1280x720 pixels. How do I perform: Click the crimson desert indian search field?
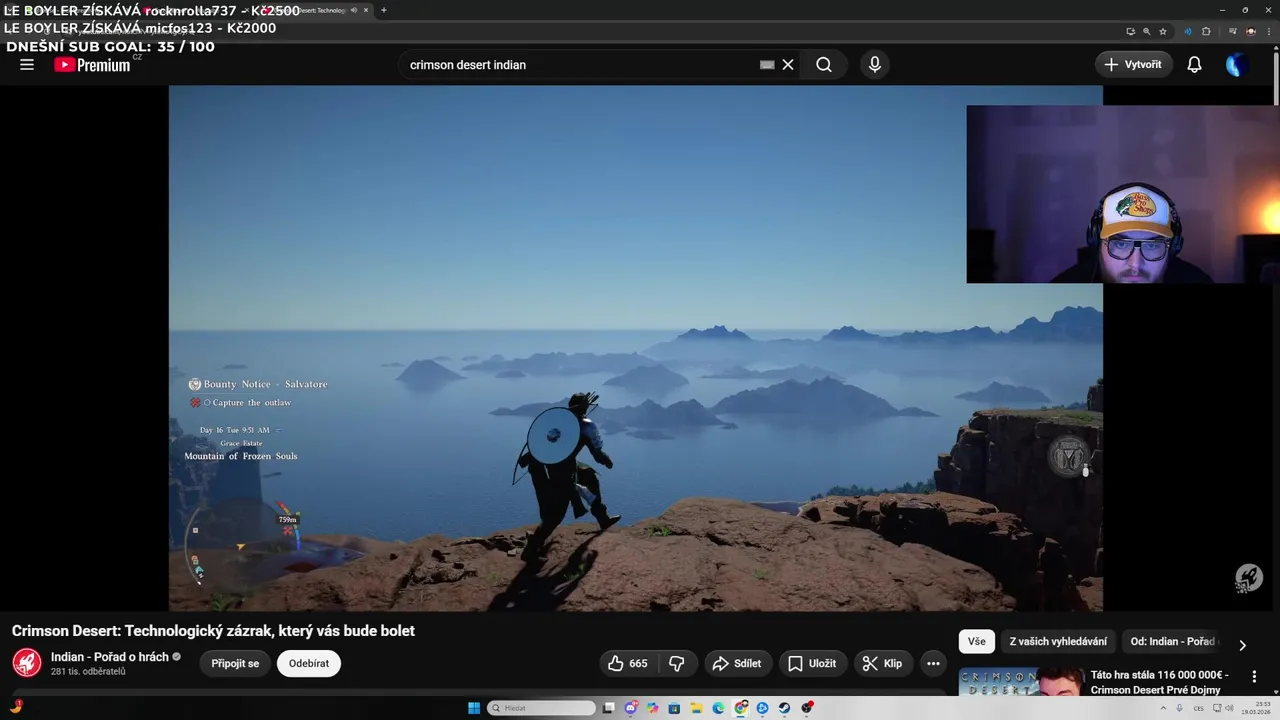[x=580, y=64]
